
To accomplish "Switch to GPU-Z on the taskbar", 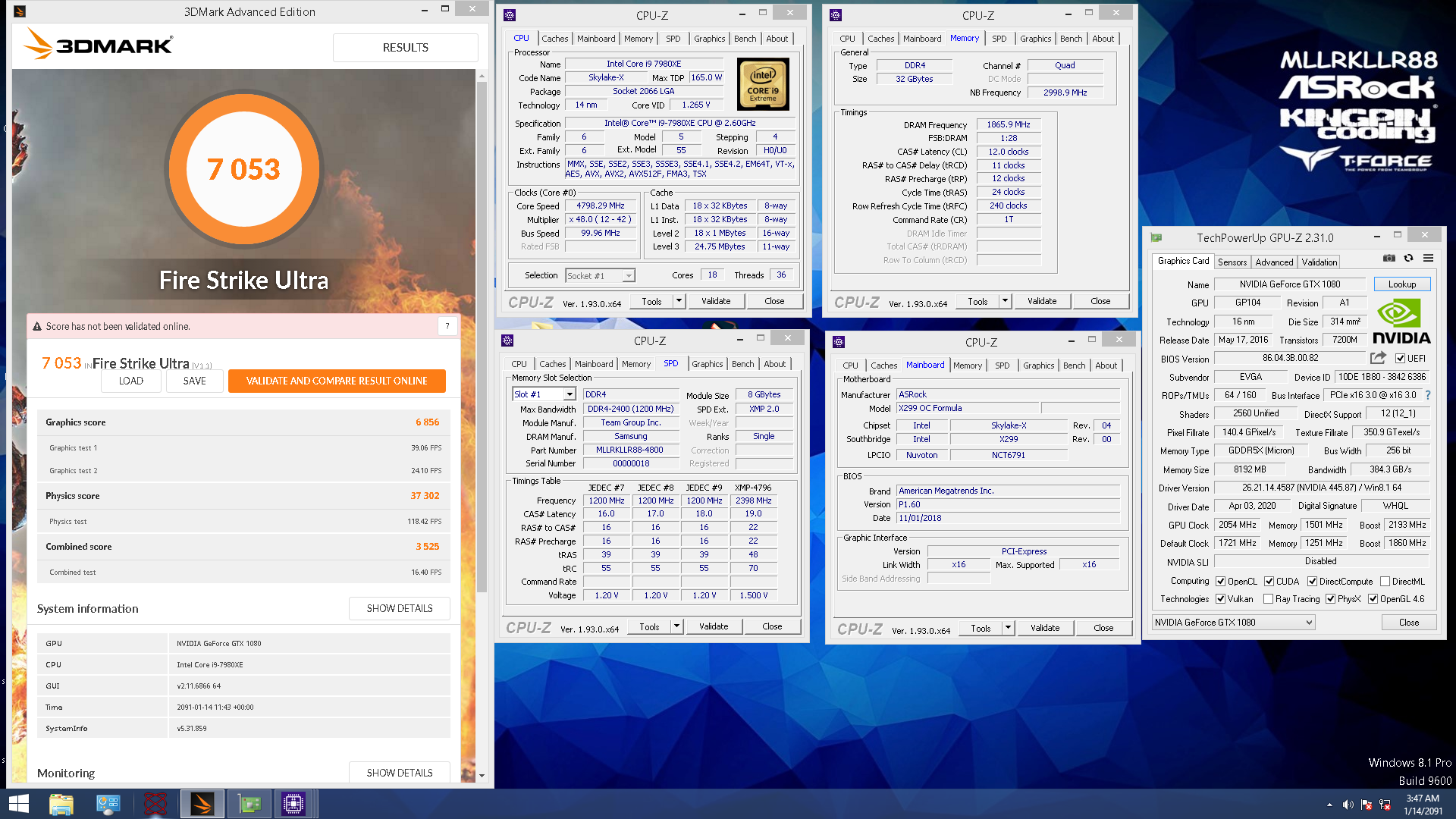I will coord(249,804).
